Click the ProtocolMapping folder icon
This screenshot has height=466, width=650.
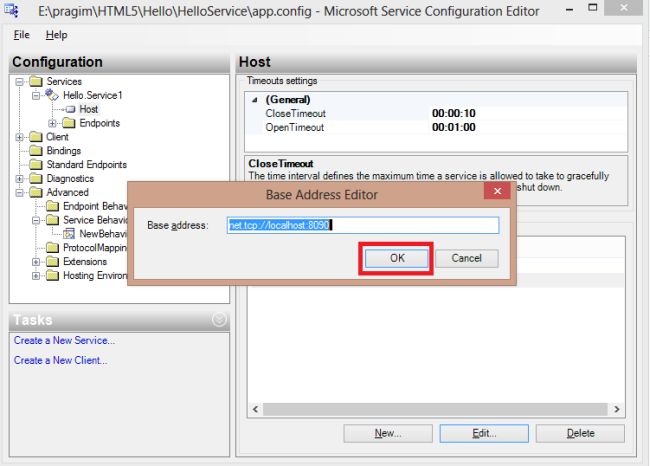click(x=52, y=248)
